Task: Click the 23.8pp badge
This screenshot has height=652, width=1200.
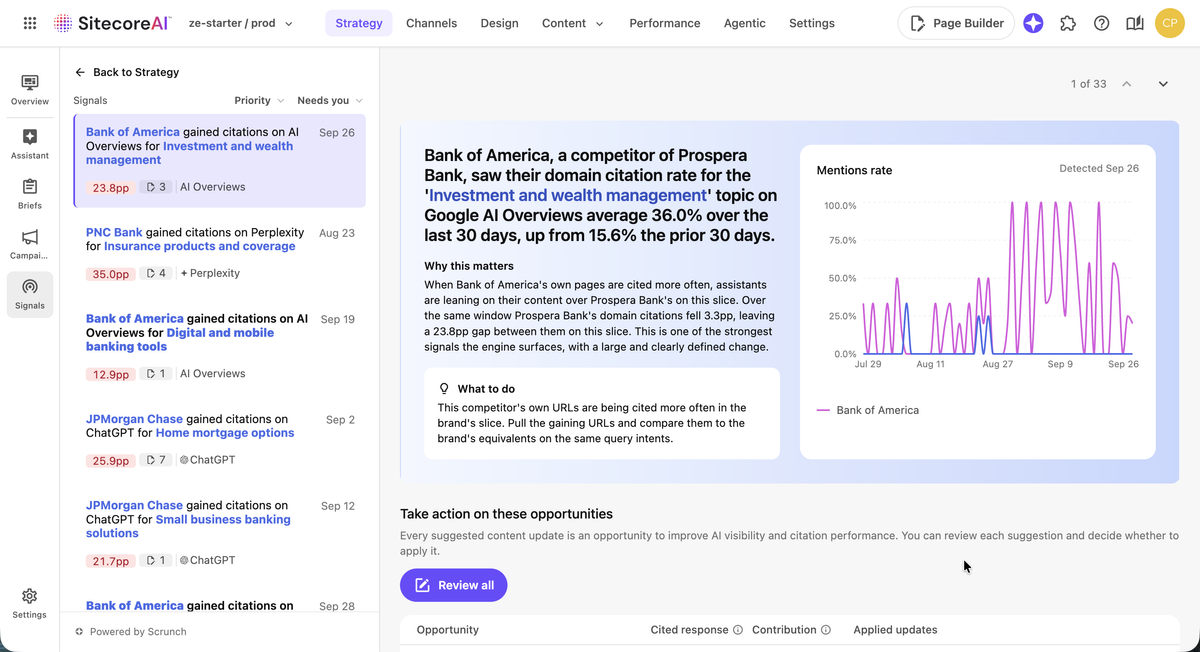Action: 110,188
